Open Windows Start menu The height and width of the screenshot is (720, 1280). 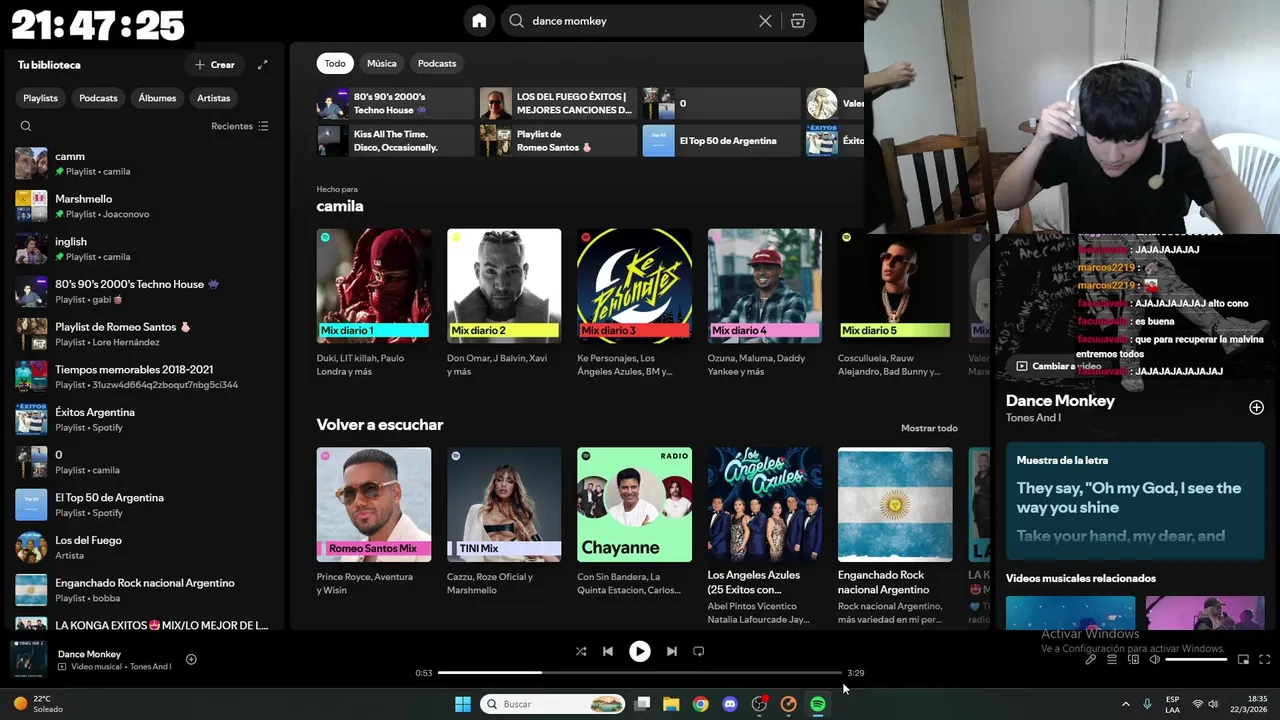462,704
